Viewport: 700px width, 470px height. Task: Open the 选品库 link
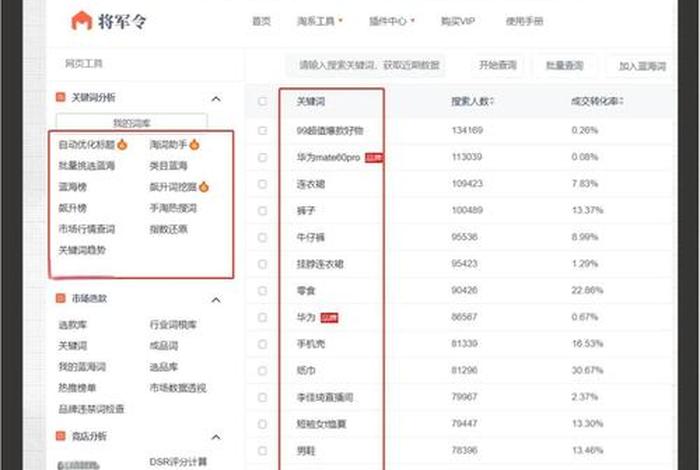coord(164,367)
